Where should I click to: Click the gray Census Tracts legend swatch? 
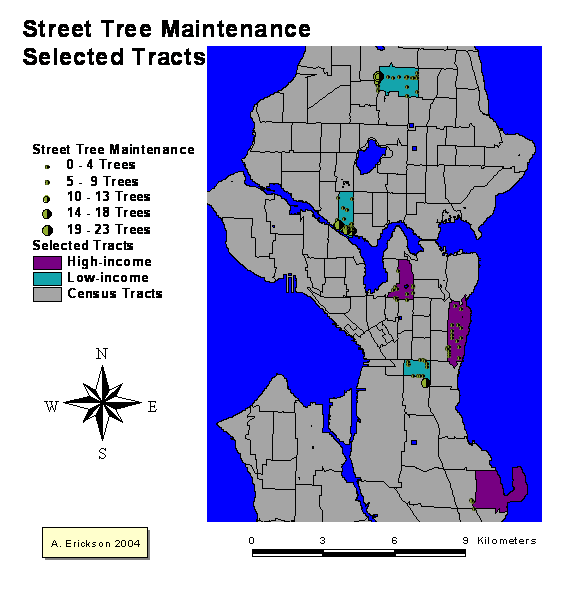[47, 295]
